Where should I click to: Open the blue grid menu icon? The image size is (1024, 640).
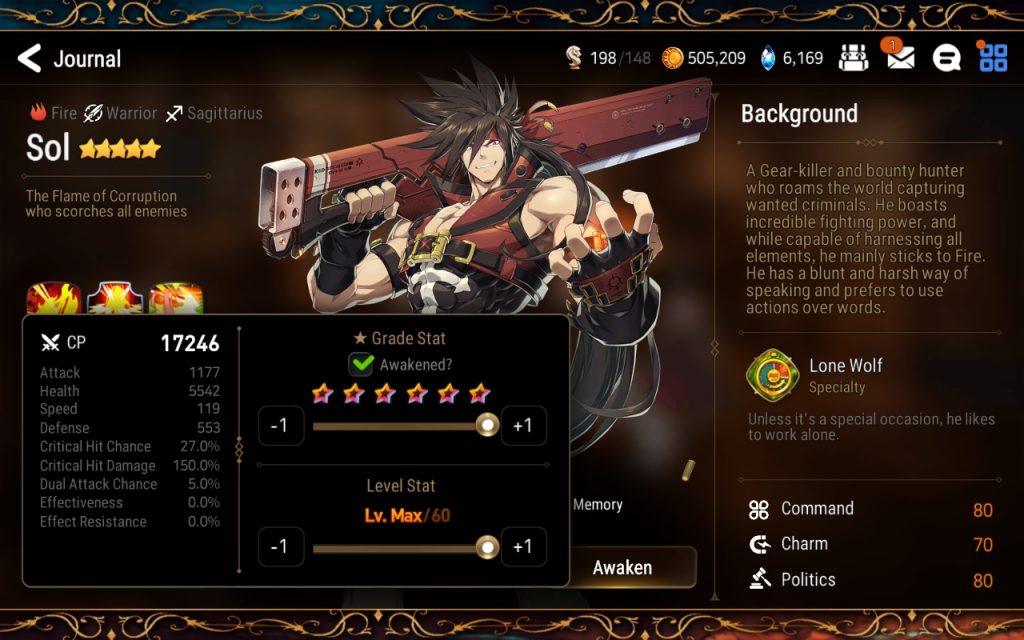point(993,57)
